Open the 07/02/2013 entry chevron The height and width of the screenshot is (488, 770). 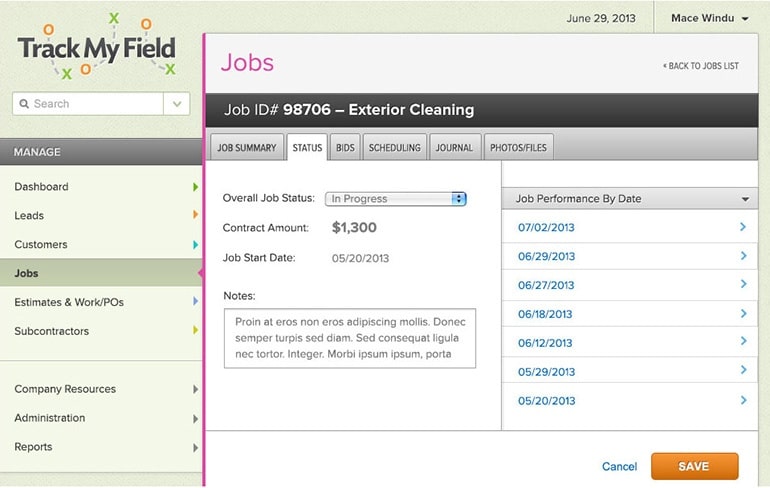click(x=743, y=227)
